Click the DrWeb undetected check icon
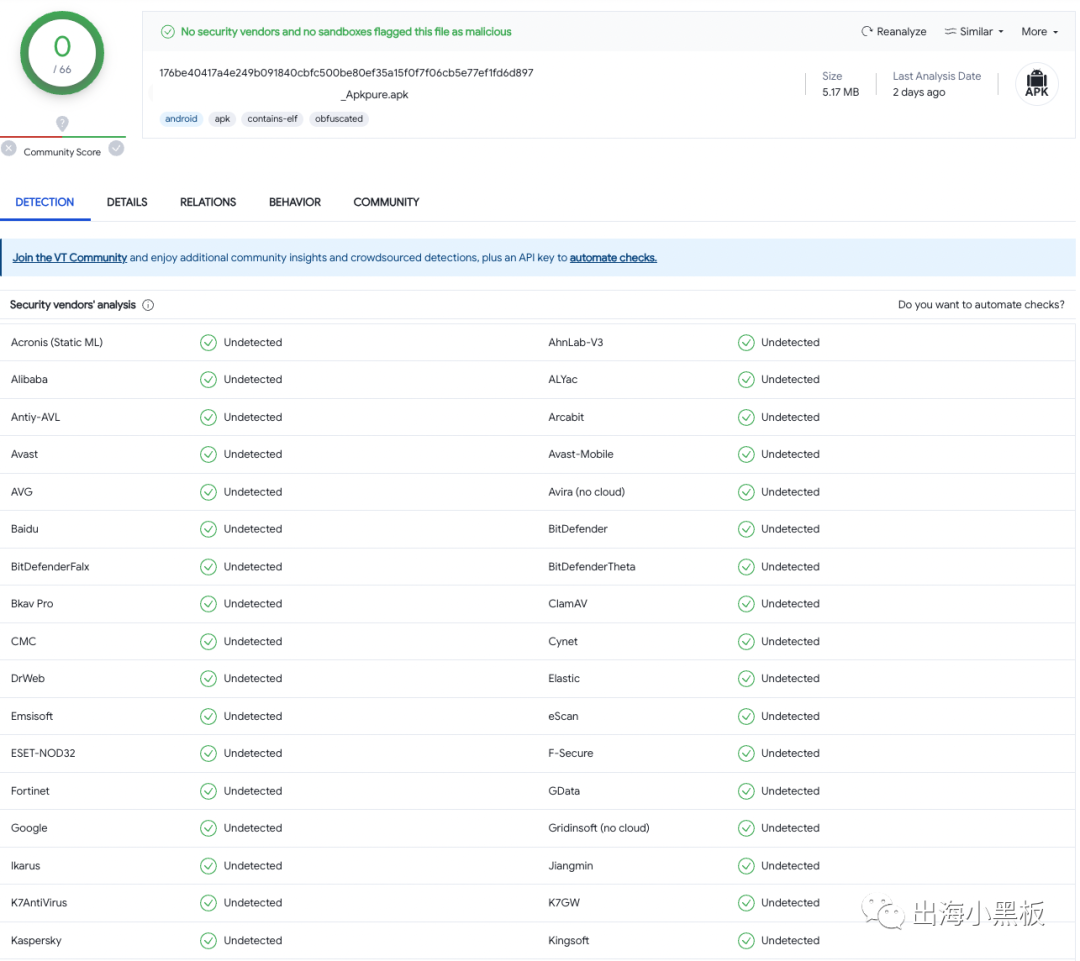The image size is (1080, 961). pos(208,679)
